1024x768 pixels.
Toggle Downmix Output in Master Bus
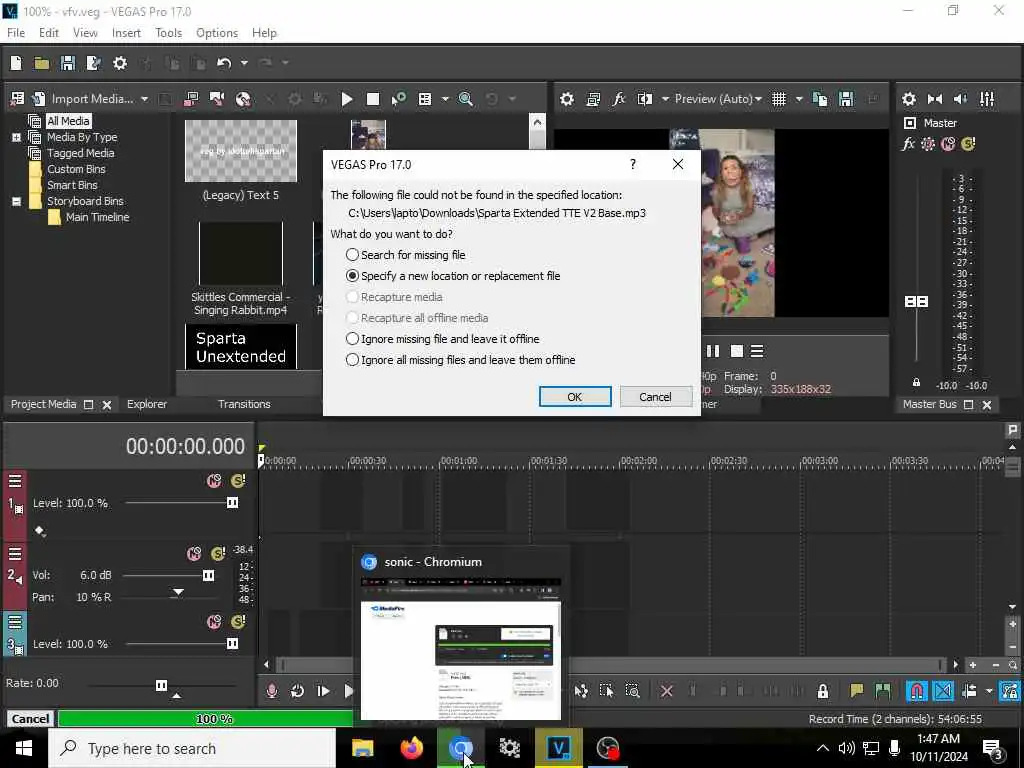(935, 99)
